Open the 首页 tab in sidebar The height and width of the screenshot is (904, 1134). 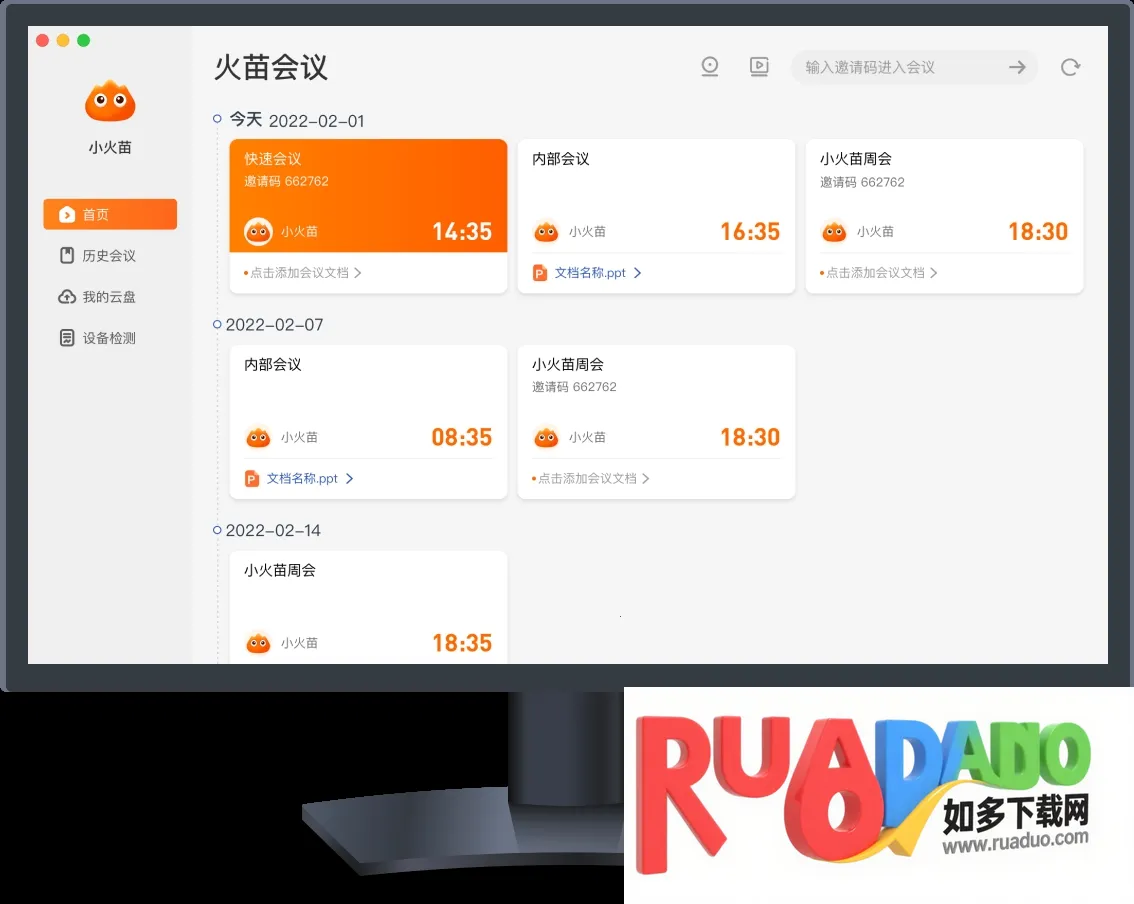click(110, 214)
